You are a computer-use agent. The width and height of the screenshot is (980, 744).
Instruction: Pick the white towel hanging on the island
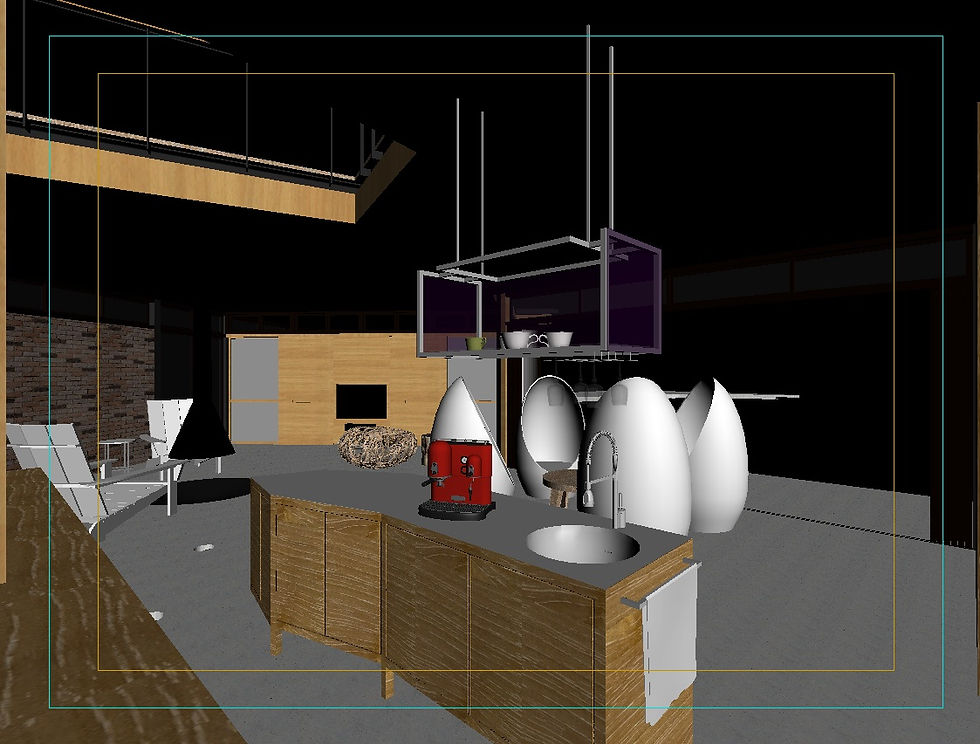click(x=670, y=644)
